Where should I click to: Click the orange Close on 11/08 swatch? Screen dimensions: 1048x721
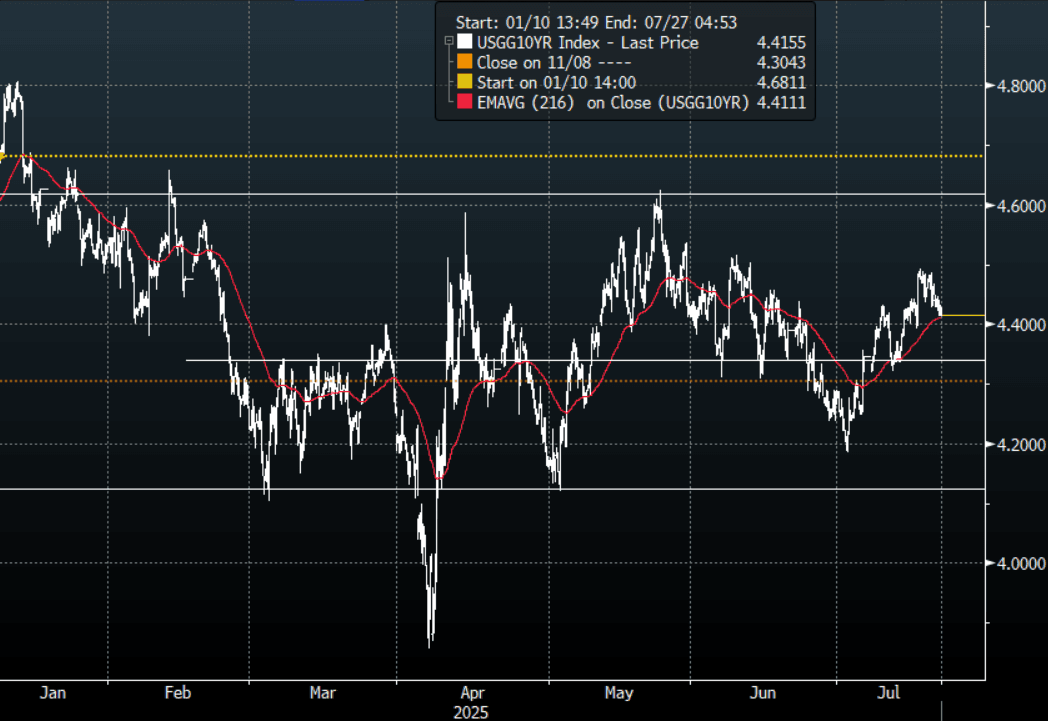point(463,63)
